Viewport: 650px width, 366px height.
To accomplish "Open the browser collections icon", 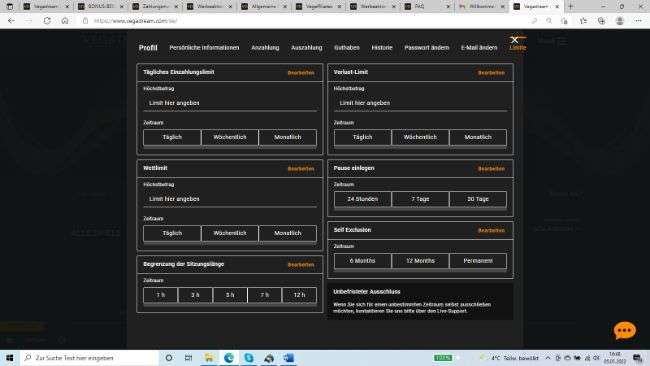I will [x=601, y=21].
